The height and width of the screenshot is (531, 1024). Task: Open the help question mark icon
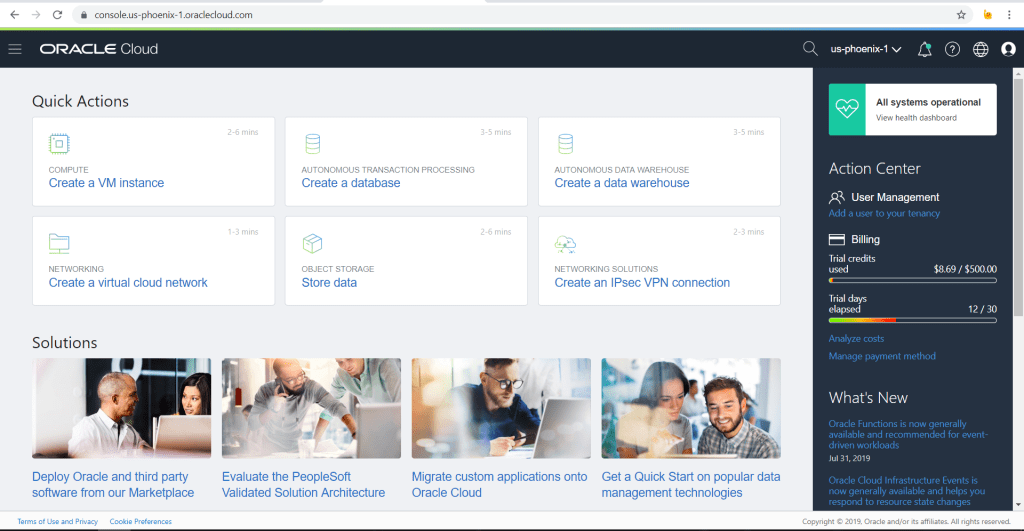pyautogui.click(x=952, y=49)
